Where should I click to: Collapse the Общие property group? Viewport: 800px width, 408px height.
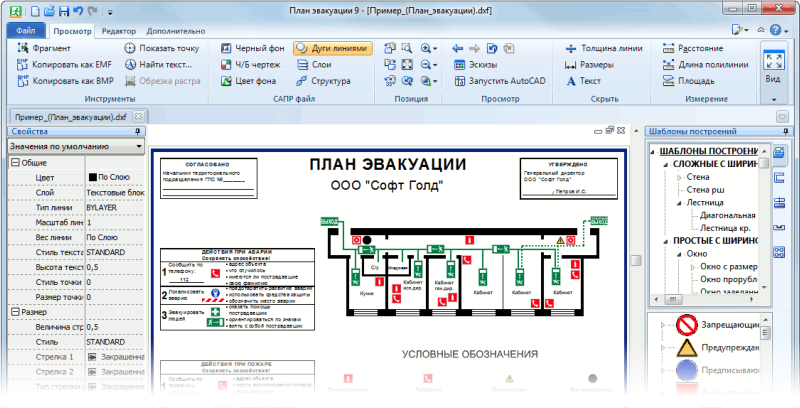[15, 163]
